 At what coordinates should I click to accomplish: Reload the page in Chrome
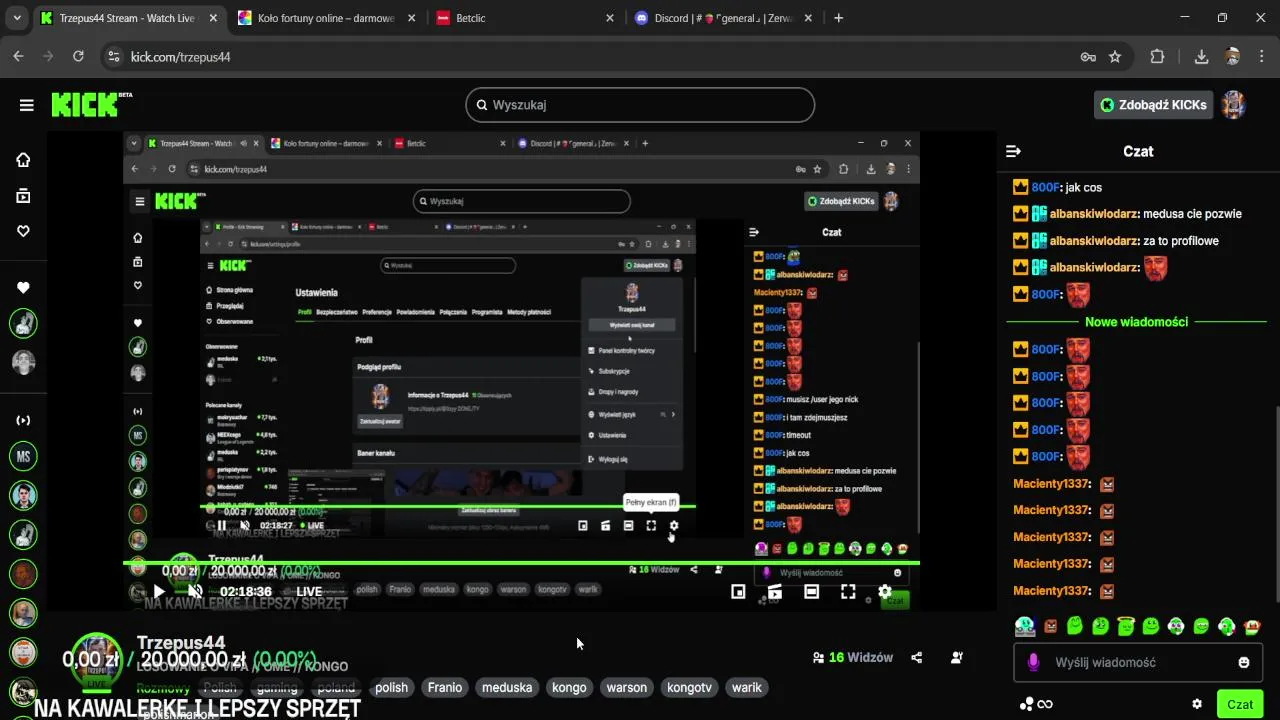(x=78, y=57)
